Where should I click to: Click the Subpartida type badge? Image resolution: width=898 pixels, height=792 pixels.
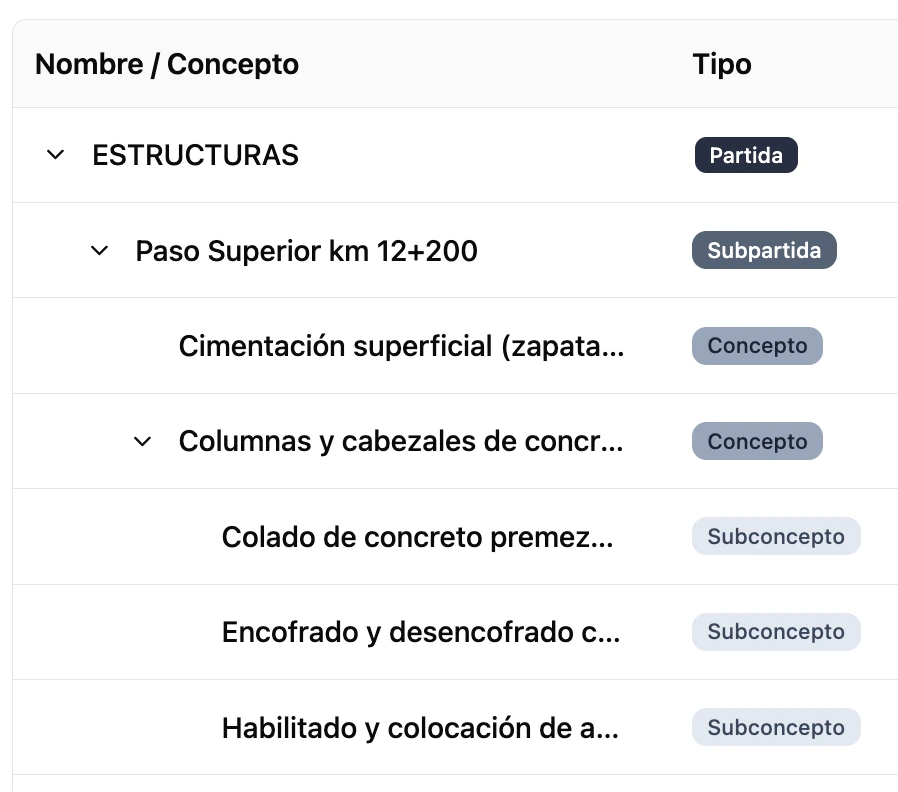point(764,250)
